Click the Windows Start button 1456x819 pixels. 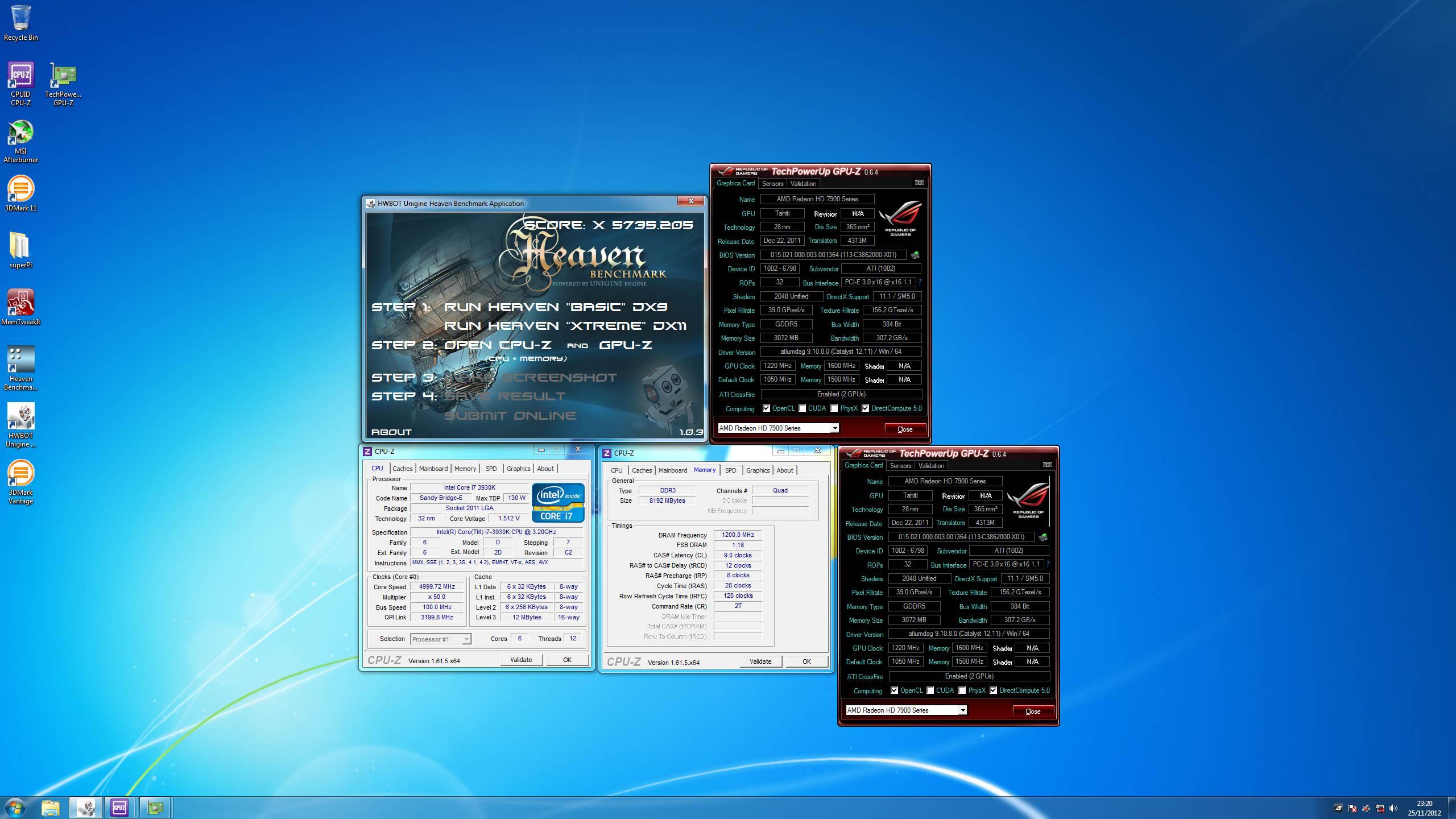pos(15,808)
